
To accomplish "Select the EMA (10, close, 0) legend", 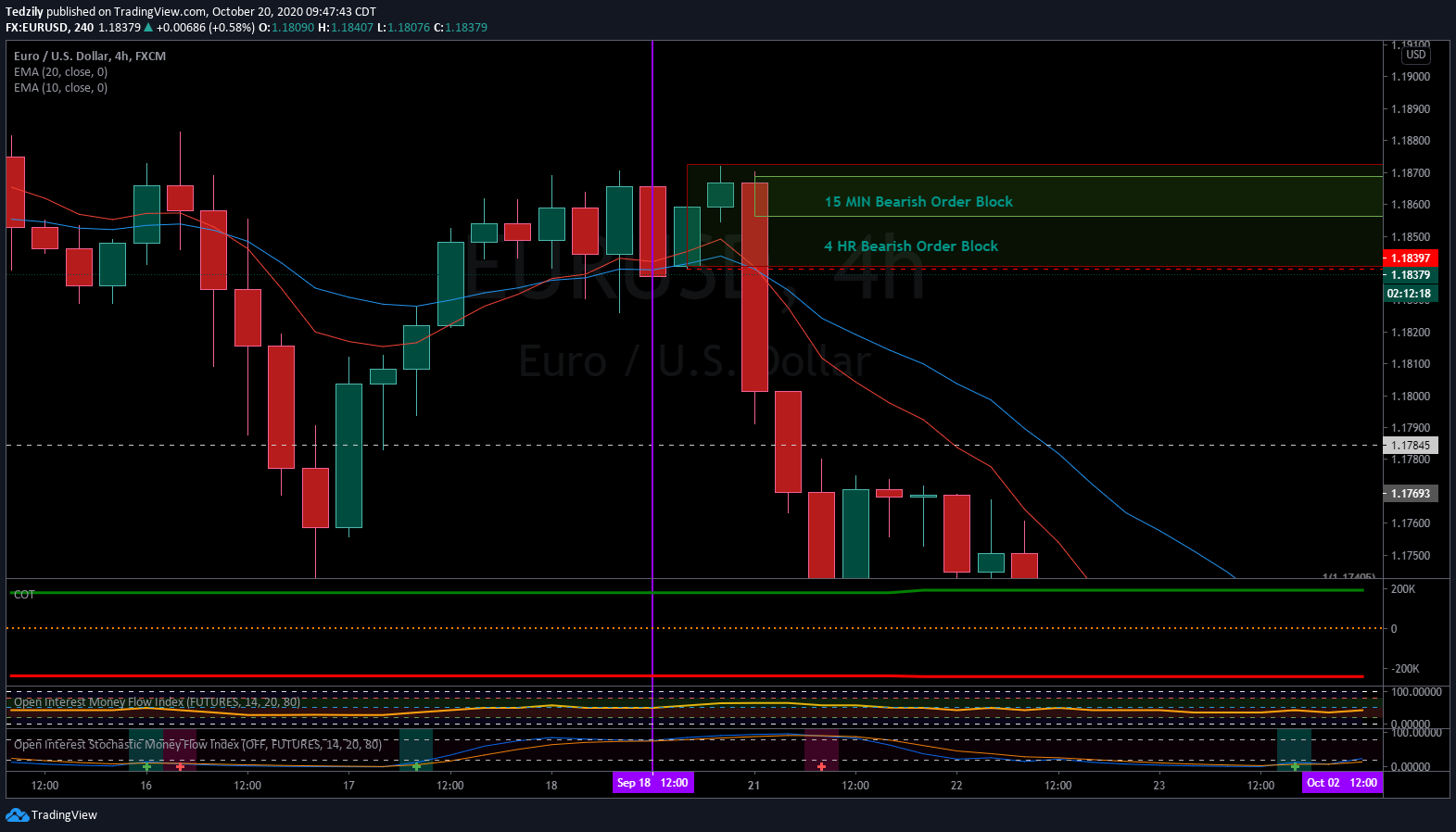I will click(x=60, y=88).
